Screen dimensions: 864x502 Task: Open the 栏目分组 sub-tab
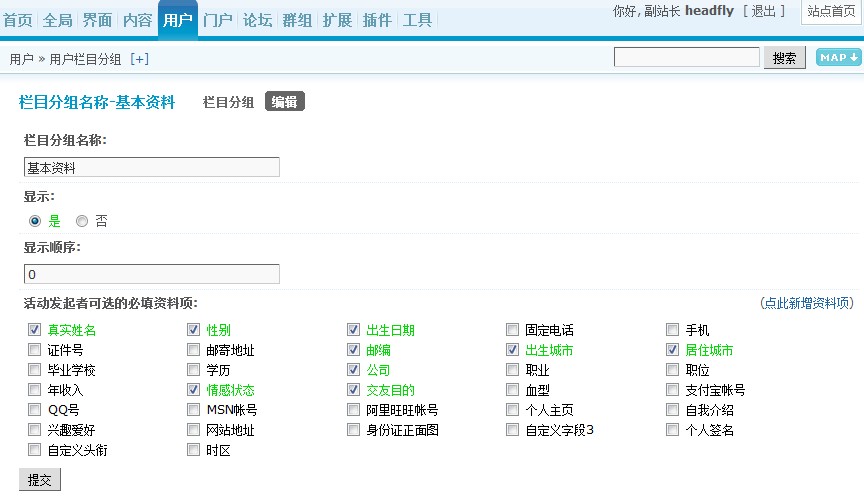tap(228, 102)
